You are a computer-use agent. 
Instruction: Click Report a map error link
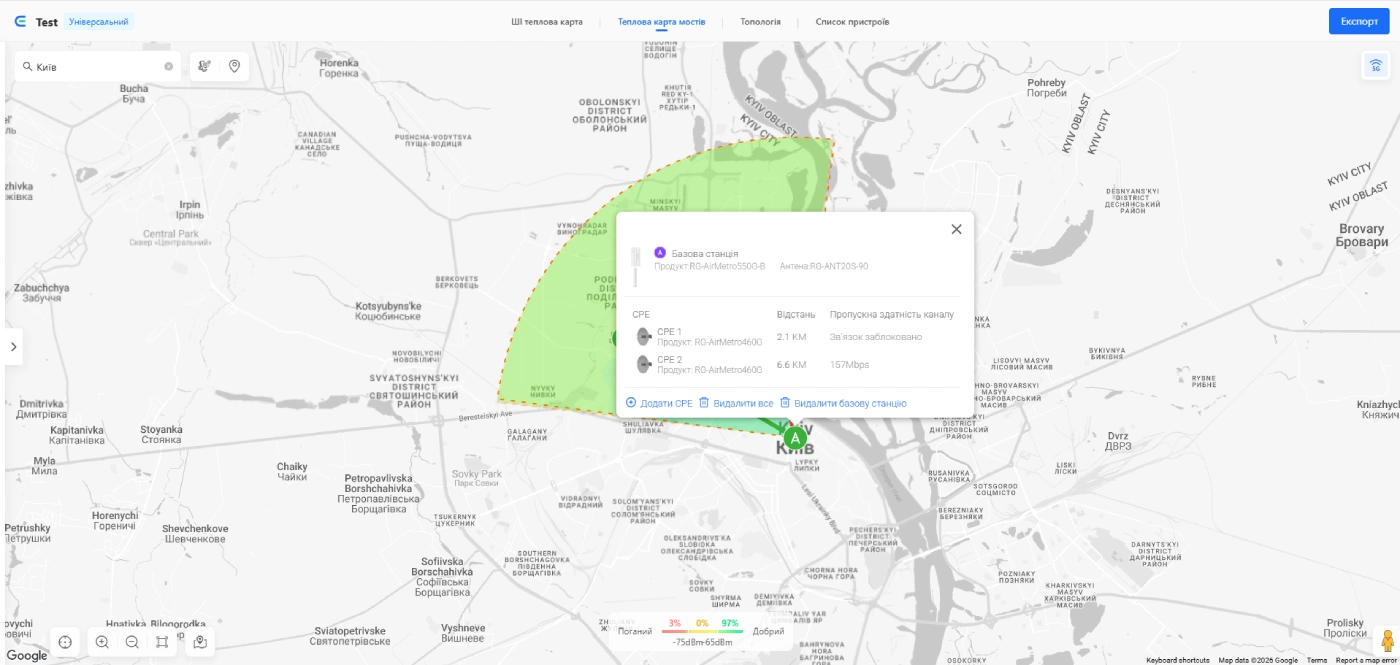(1366, 660)
